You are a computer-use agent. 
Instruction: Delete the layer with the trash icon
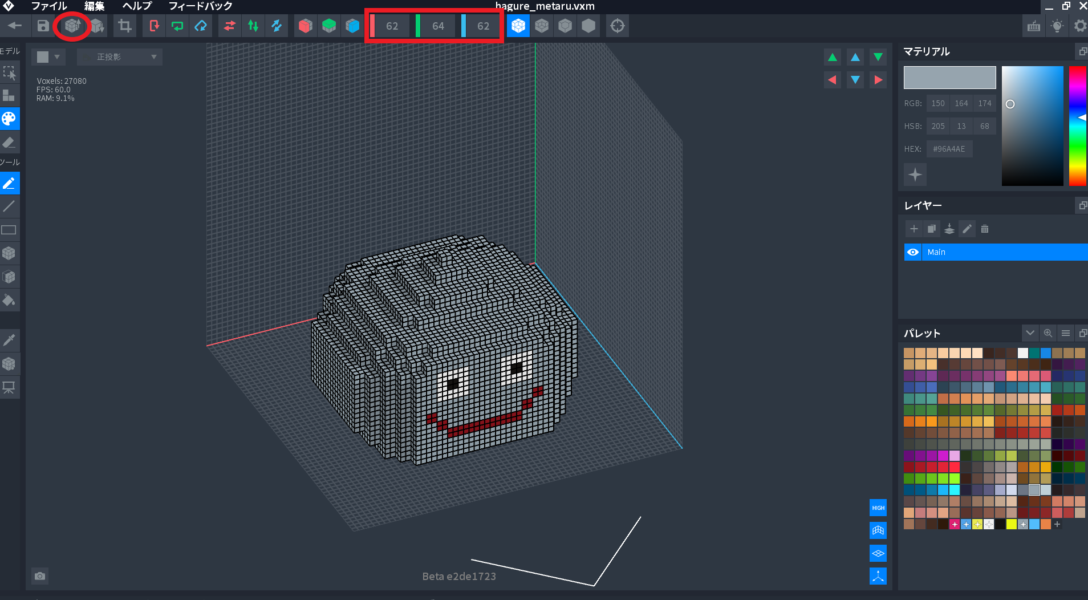985,229
